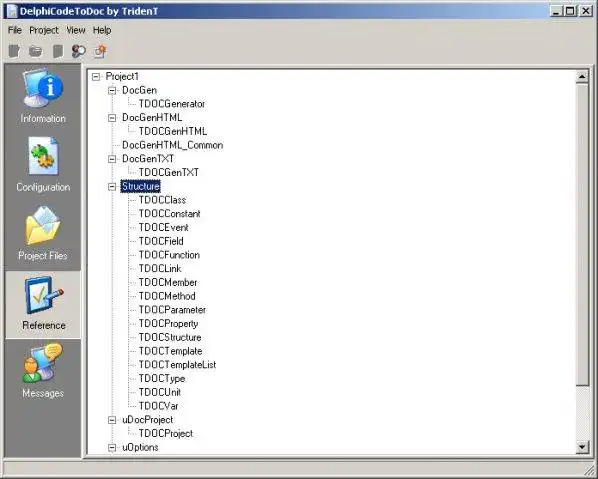Select the Reference panel in the sidebar
The height and width of the screenshot is (479, 598).
43,304
